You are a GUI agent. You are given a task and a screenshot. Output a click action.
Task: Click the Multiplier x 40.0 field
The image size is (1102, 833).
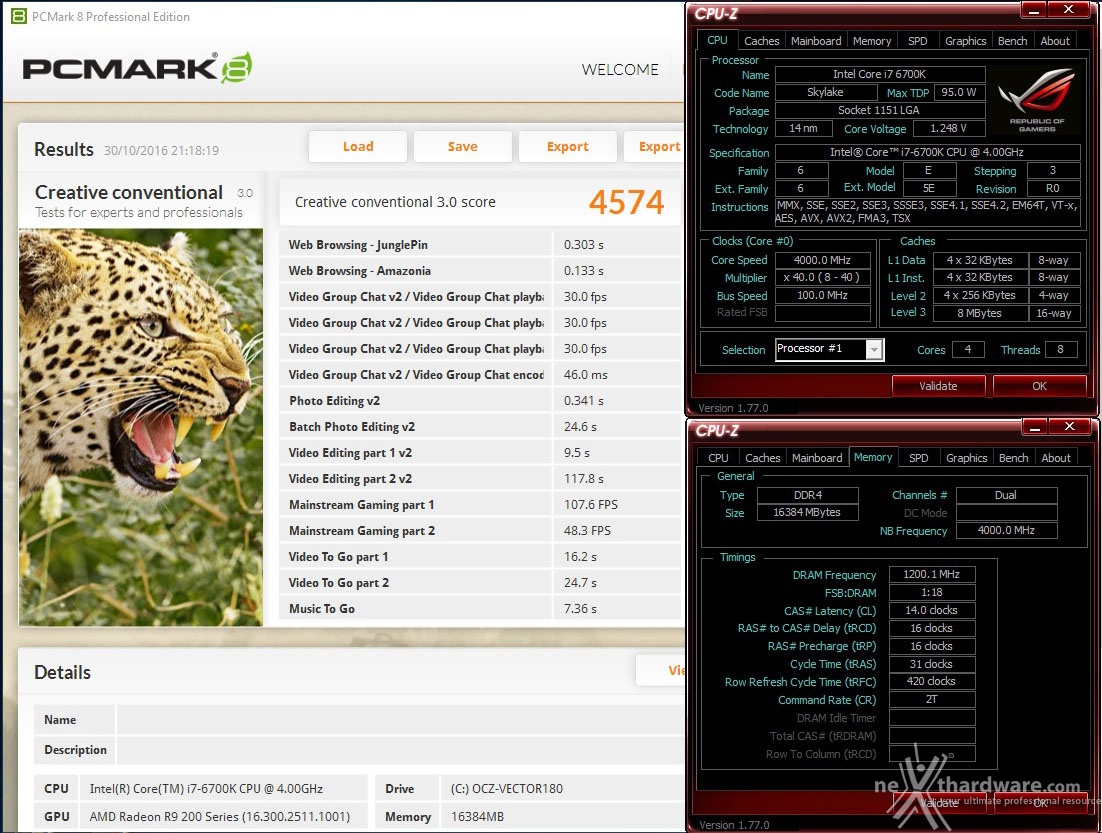[x=822, y=278]
